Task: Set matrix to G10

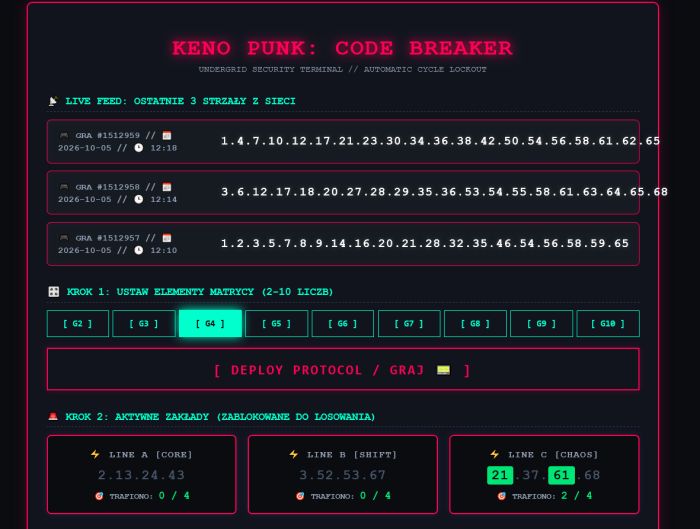Action: click(x=608, y=324)
